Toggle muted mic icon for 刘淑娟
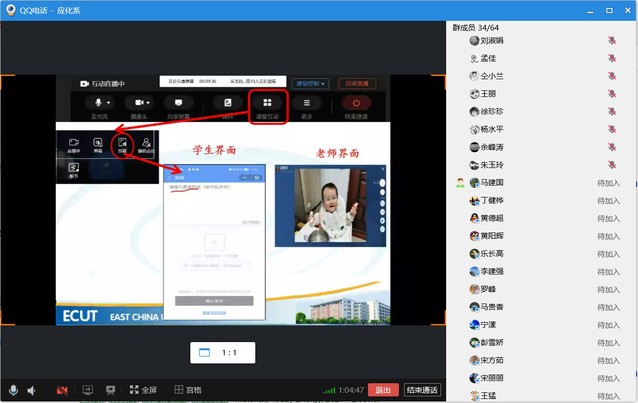638x403 pixels. click(x=611, y=41)
